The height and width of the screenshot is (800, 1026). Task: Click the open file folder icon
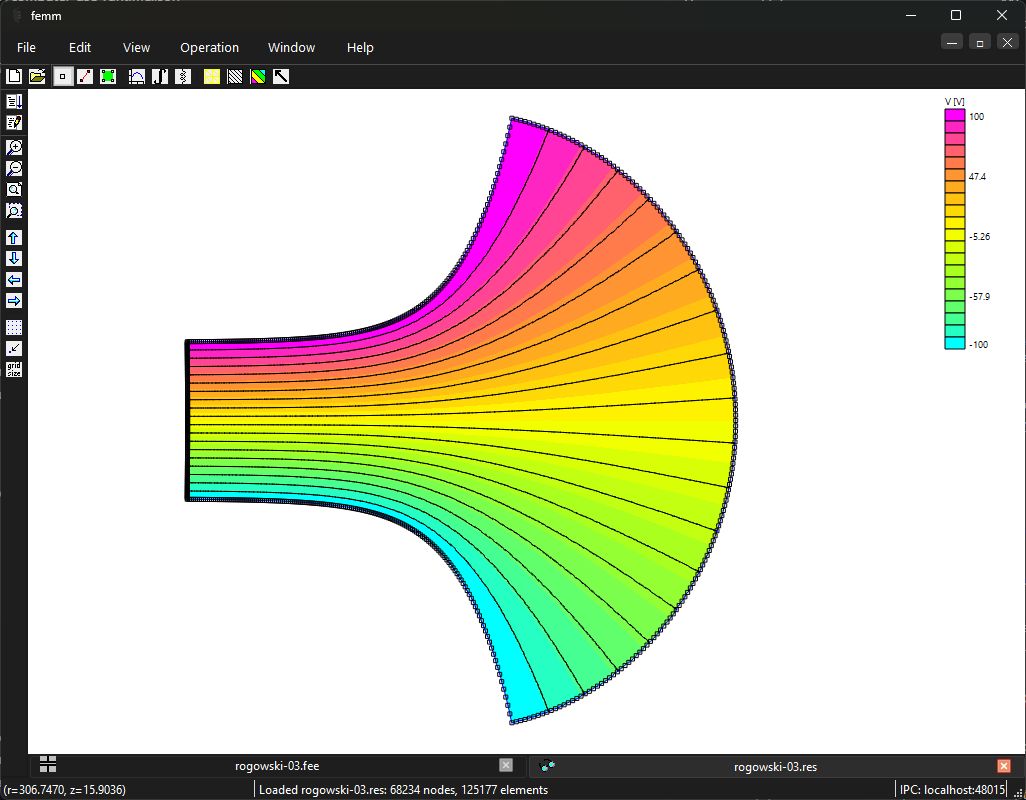tap(37, 77)
